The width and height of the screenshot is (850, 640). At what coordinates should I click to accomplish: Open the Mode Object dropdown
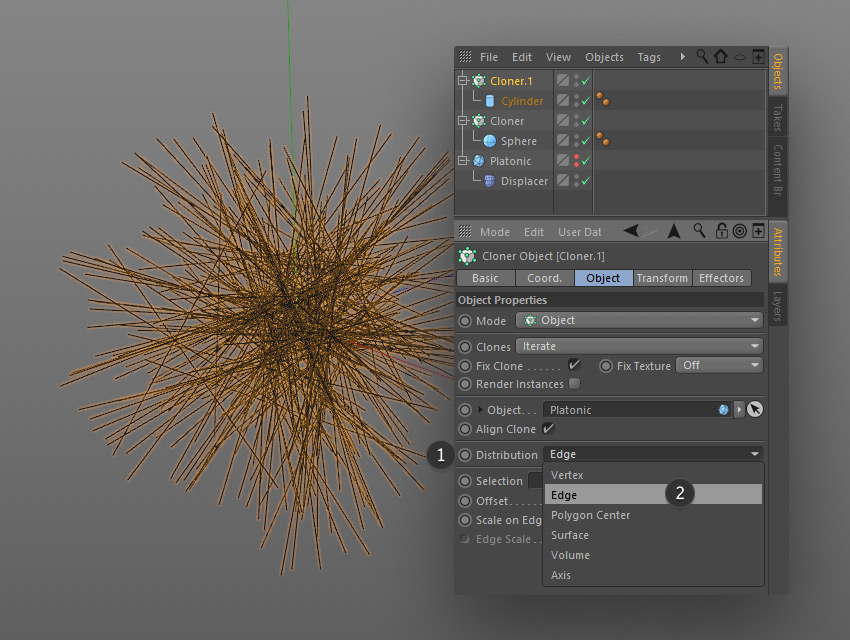(639, 320)
